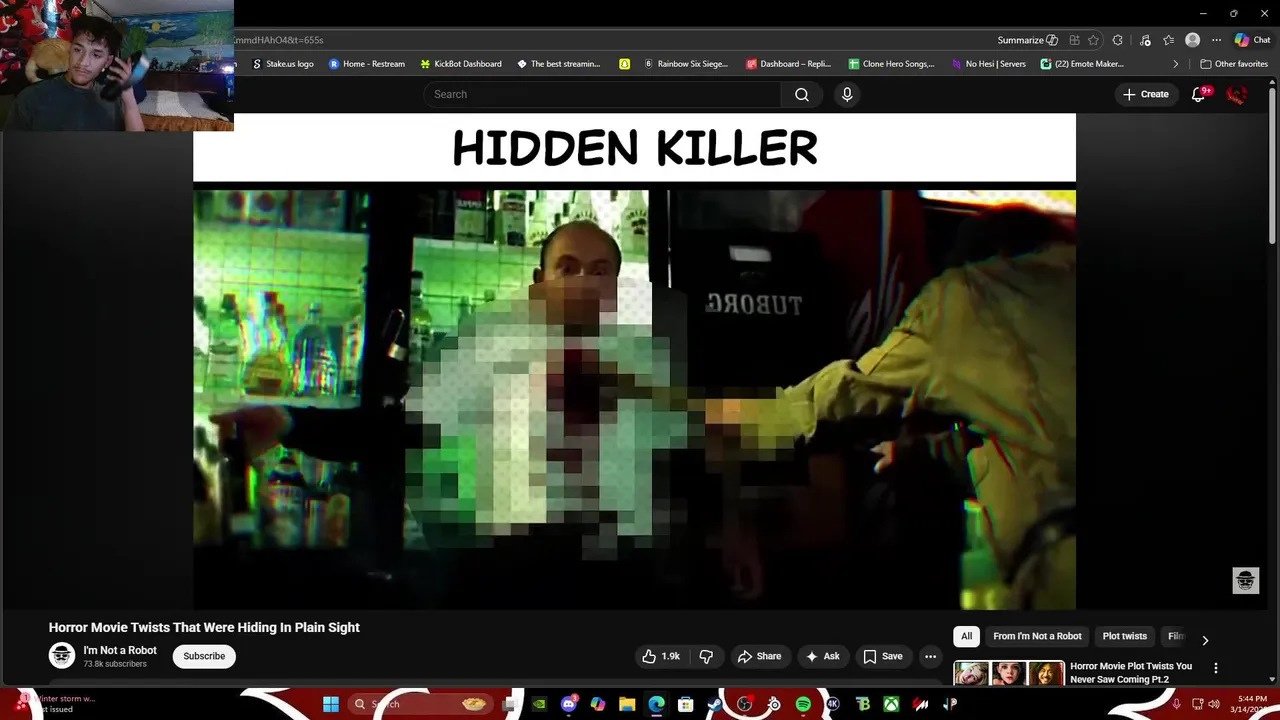Image resolution: width=1280 pixels, height=720 pixels.
Task: Open Rainbow Six Siege bookmark
Action: click(x=686, y=64)
